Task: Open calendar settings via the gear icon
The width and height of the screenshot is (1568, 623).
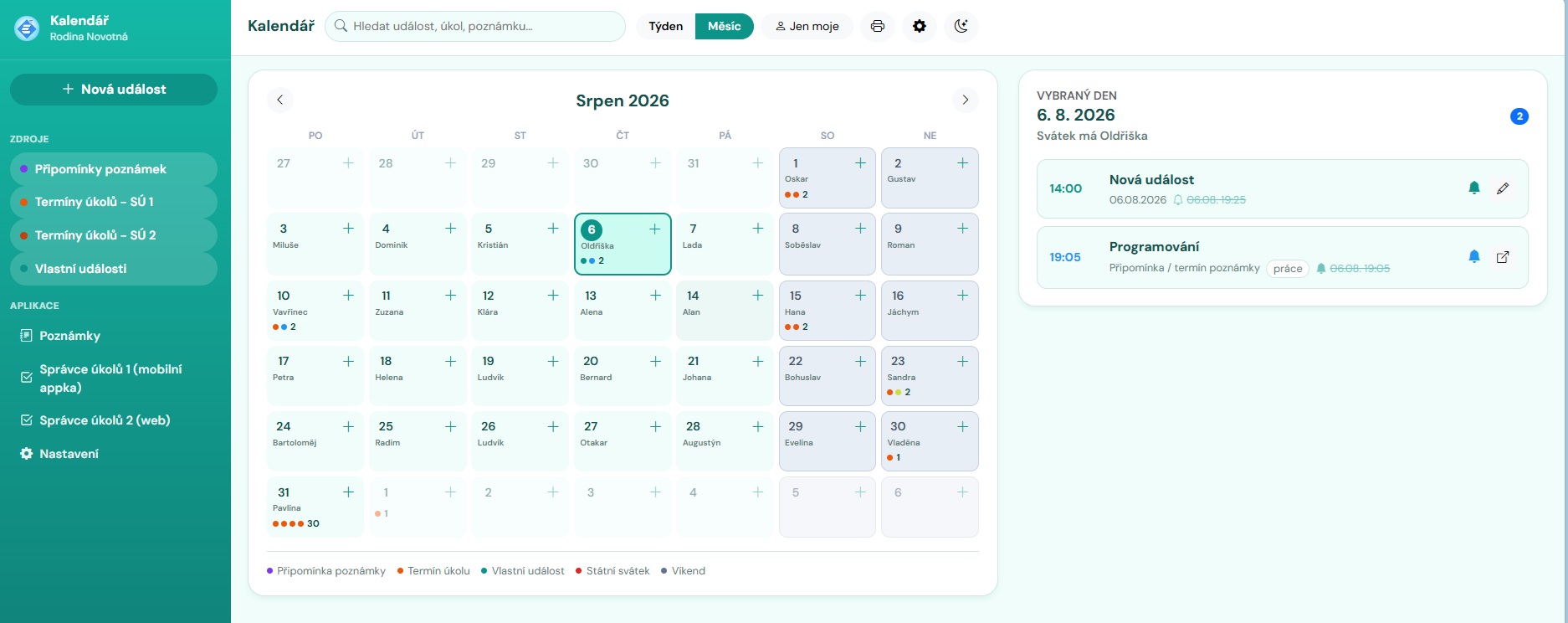Action: click(920, 26)
